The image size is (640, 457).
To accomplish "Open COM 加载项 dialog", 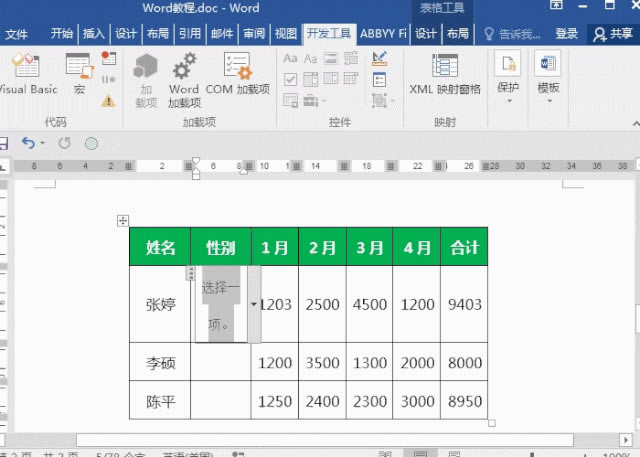I will [x=238, y=73].
